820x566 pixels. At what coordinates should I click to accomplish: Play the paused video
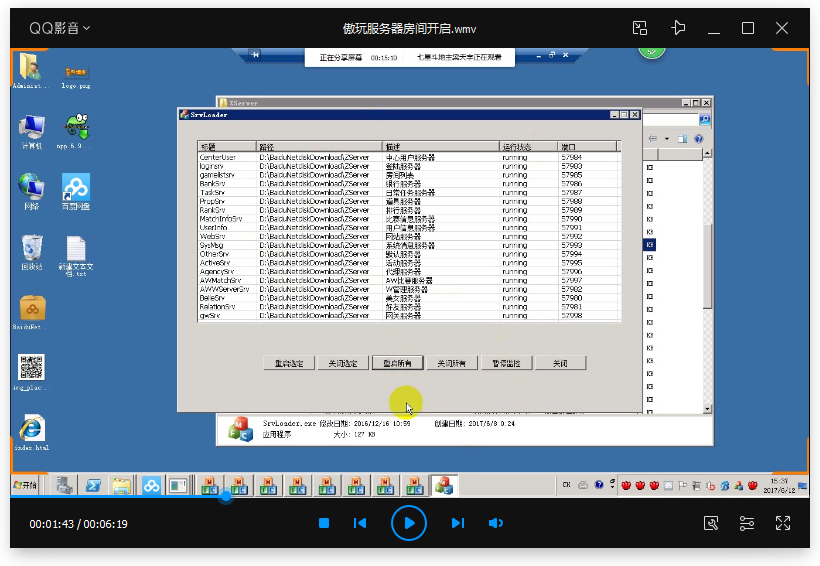pos(409,523)
